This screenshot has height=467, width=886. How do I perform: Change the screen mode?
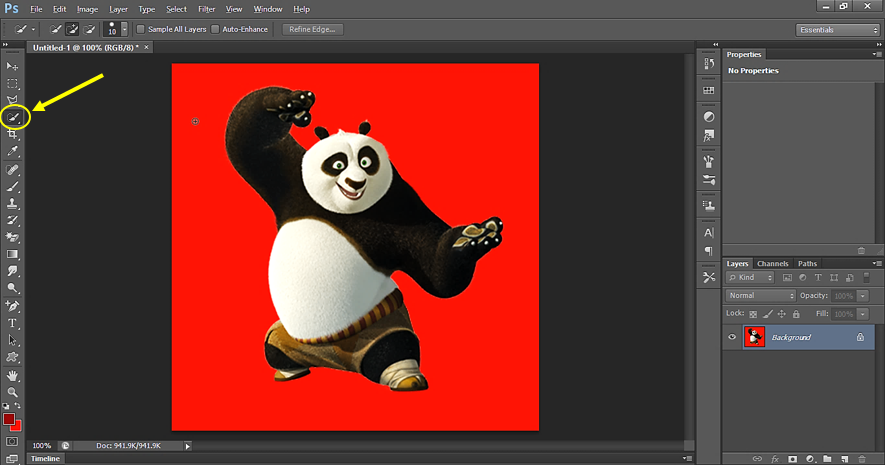click(x=12, y=459)
